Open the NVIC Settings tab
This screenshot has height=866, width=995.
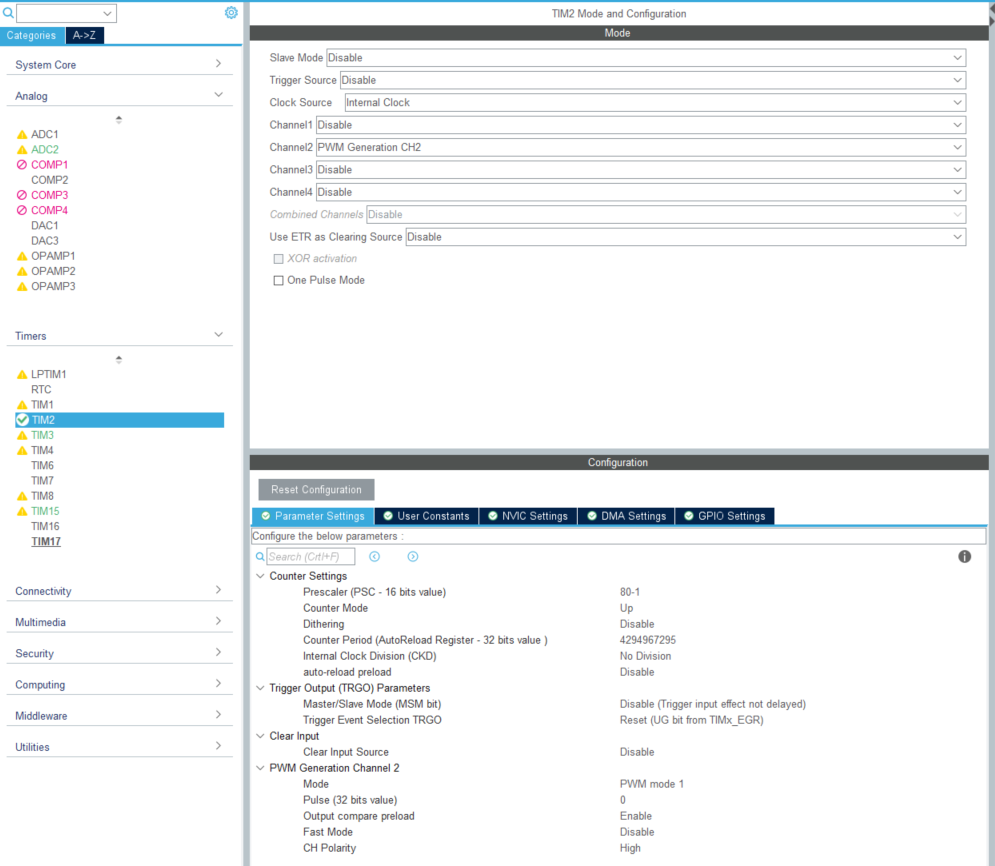[528, 516]
